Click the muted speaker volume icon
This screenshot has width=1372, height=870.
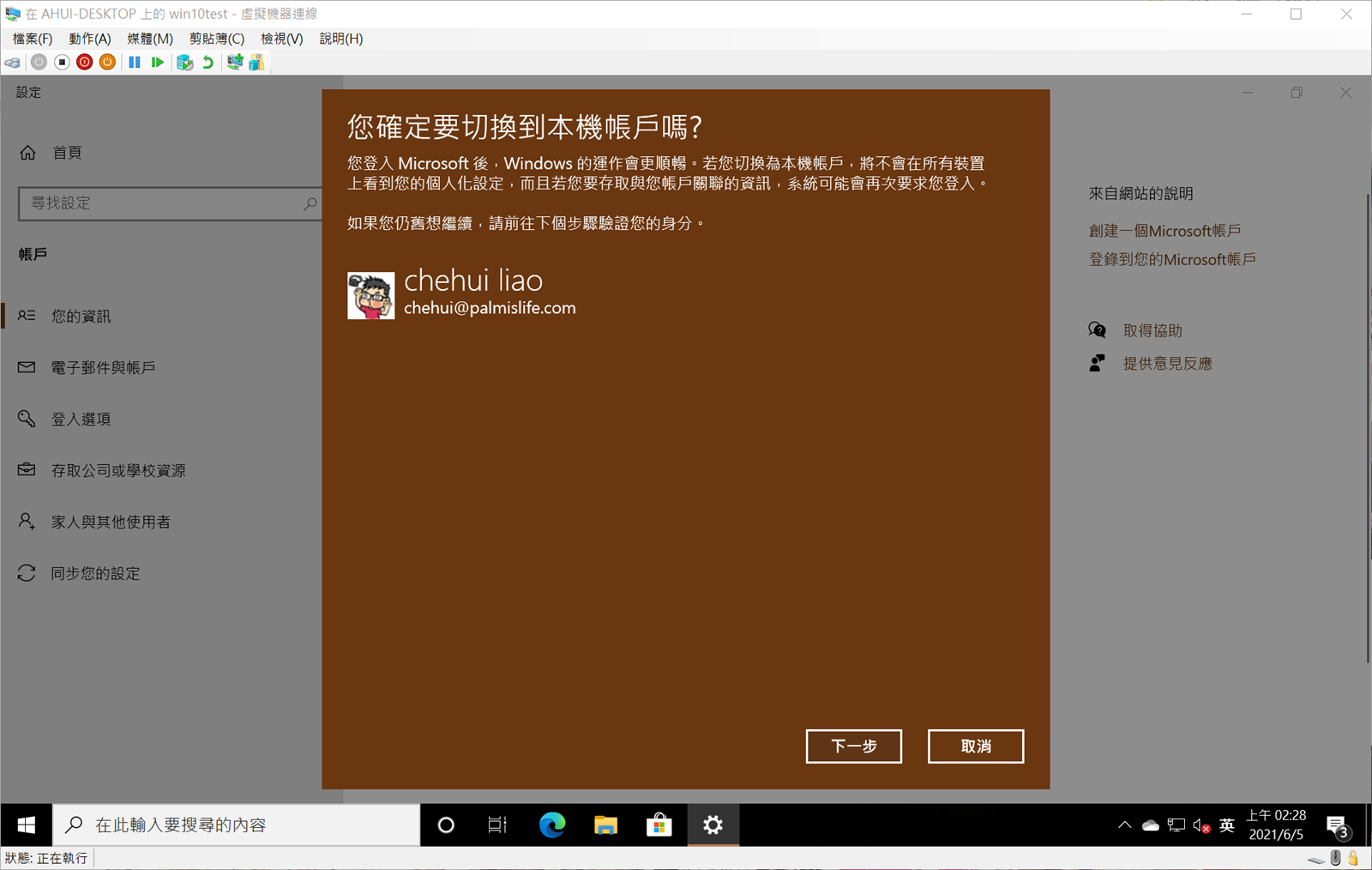coord(1201,825)
